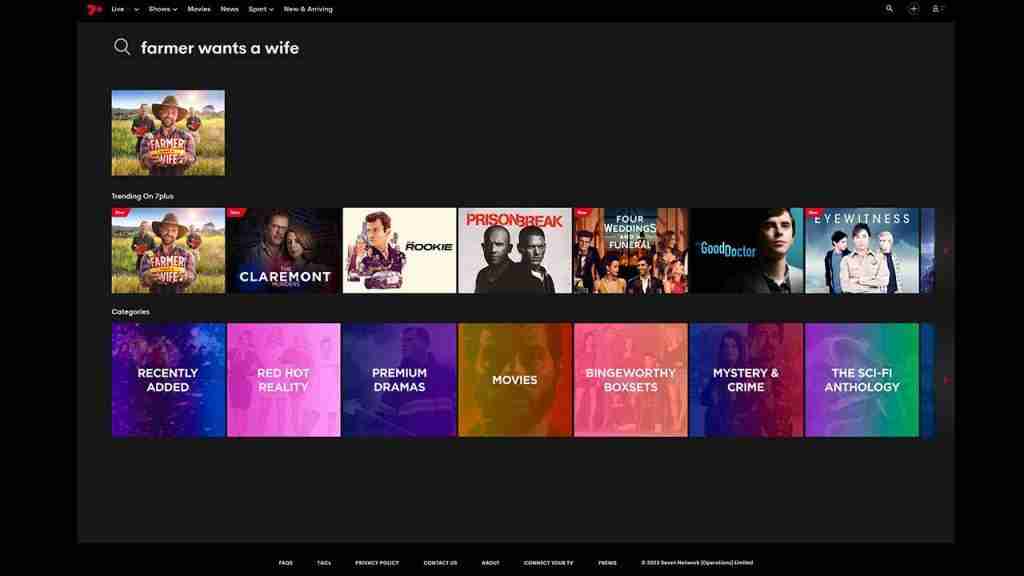The height and width of the screenshot is (576, 1024).
Task: Open the Bingeworthy Boxsets category
Action: [x=630, y=380]
